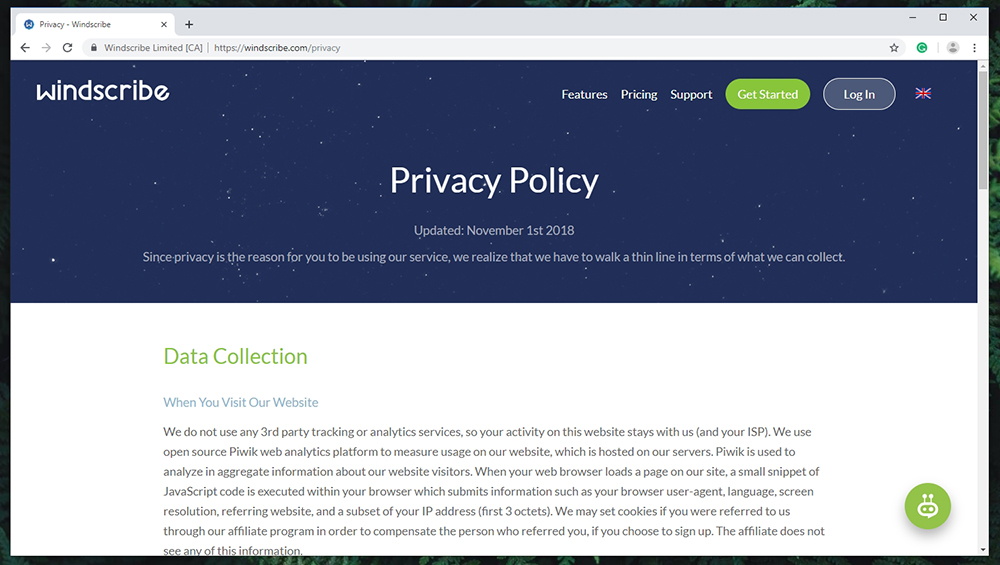Click the Privacy Policy title
This screenshot has height=565, width=1000.
click(494, 181)
